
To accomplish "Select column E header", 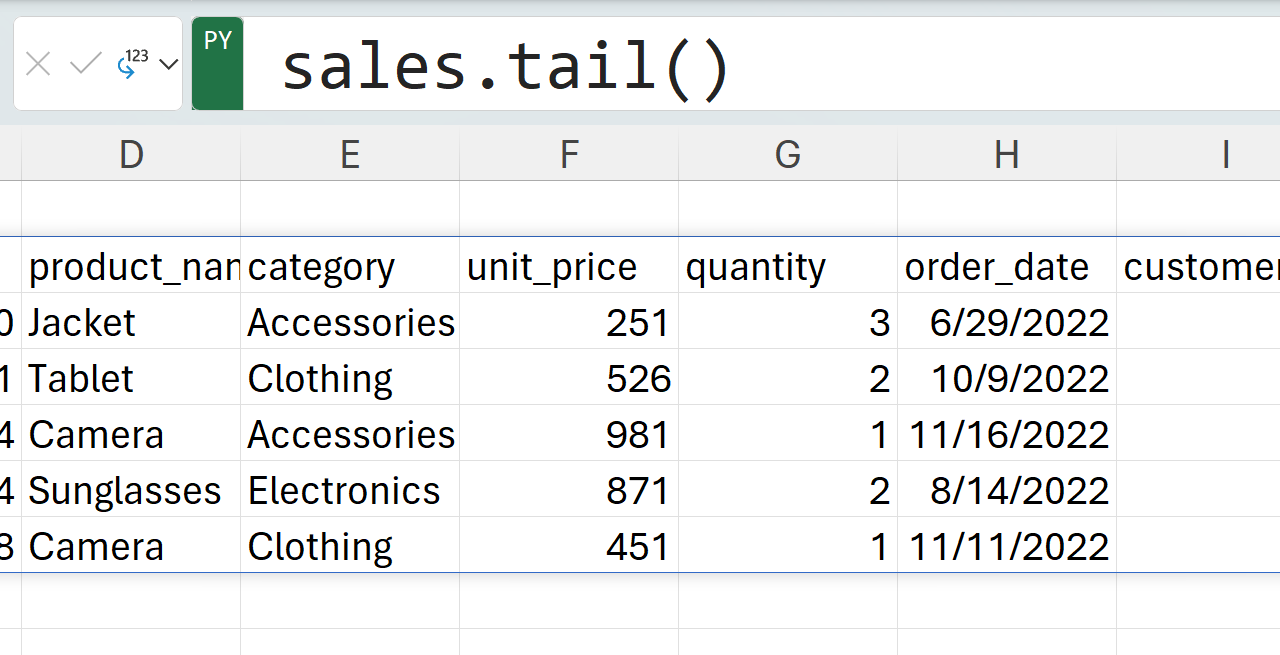I will coord(349,155).
